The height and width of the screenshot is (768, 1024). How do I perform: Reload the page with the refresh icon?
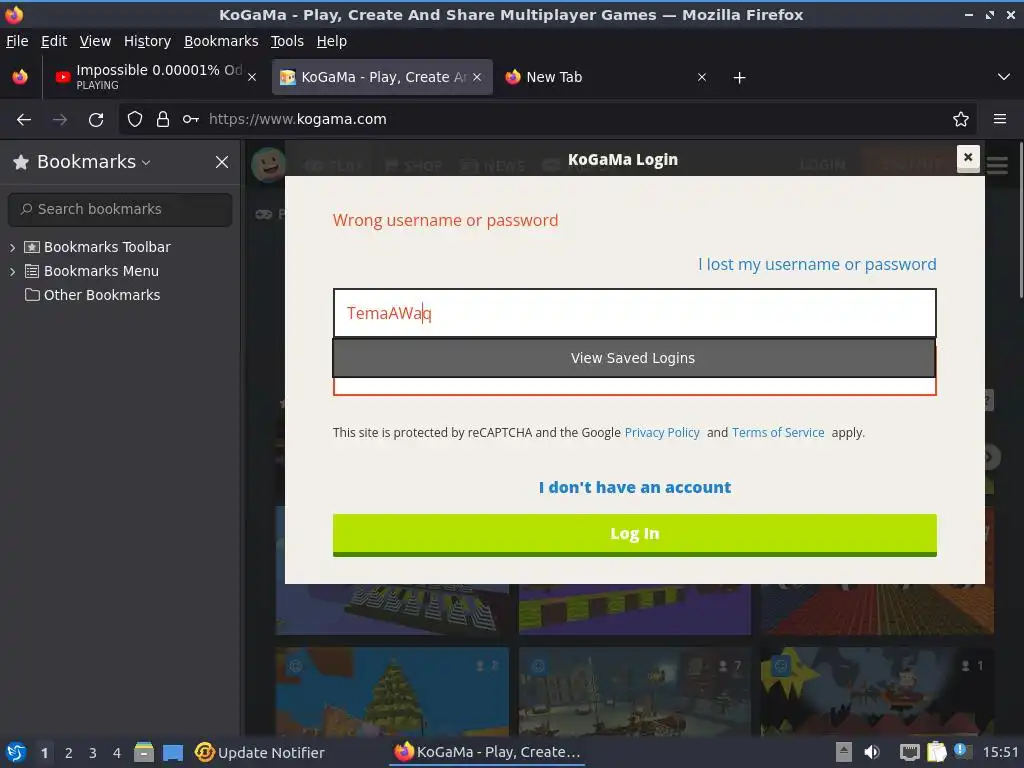point(96,120)
